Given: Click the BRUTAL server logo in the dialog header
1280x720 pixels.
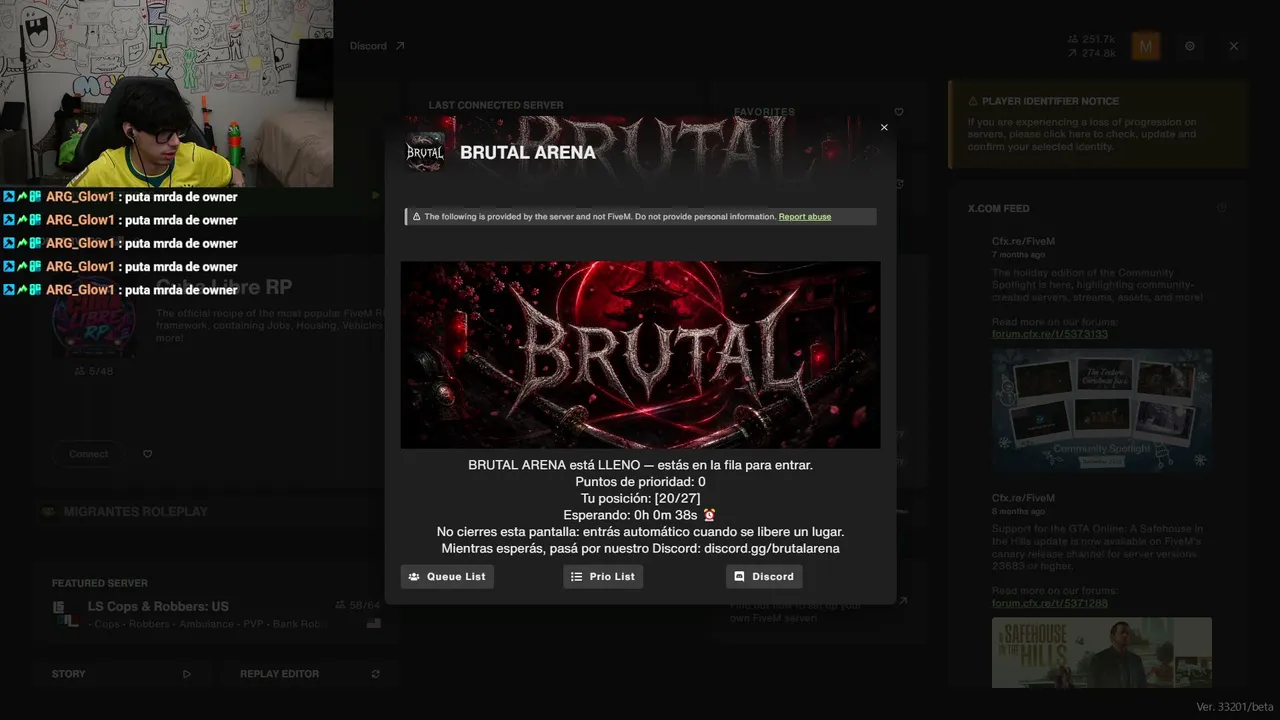Looking at the screenshot, I should (x=425, y=152).
